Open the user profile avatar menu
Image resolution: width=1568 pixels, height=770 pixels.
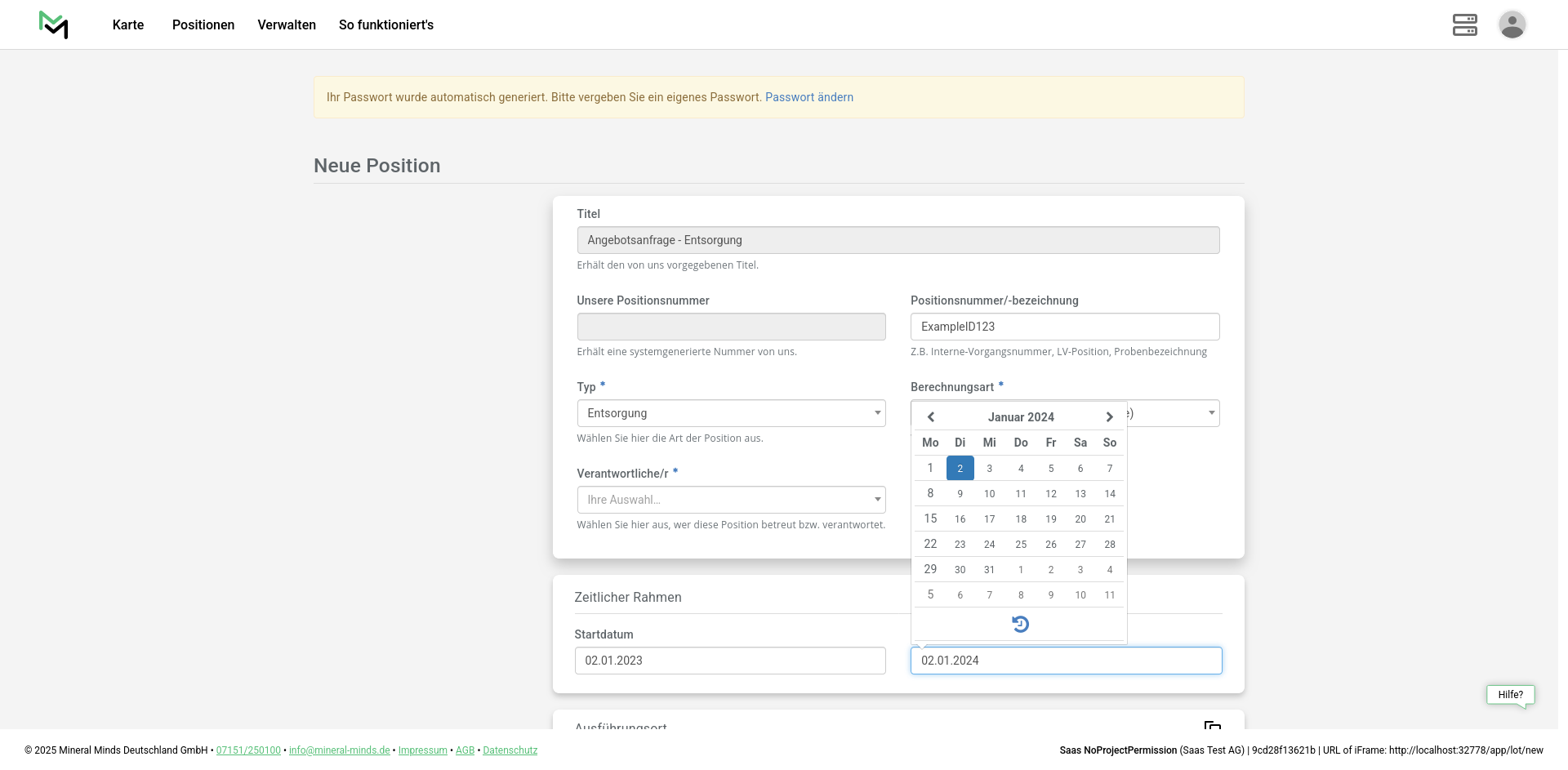(1512, 24)
